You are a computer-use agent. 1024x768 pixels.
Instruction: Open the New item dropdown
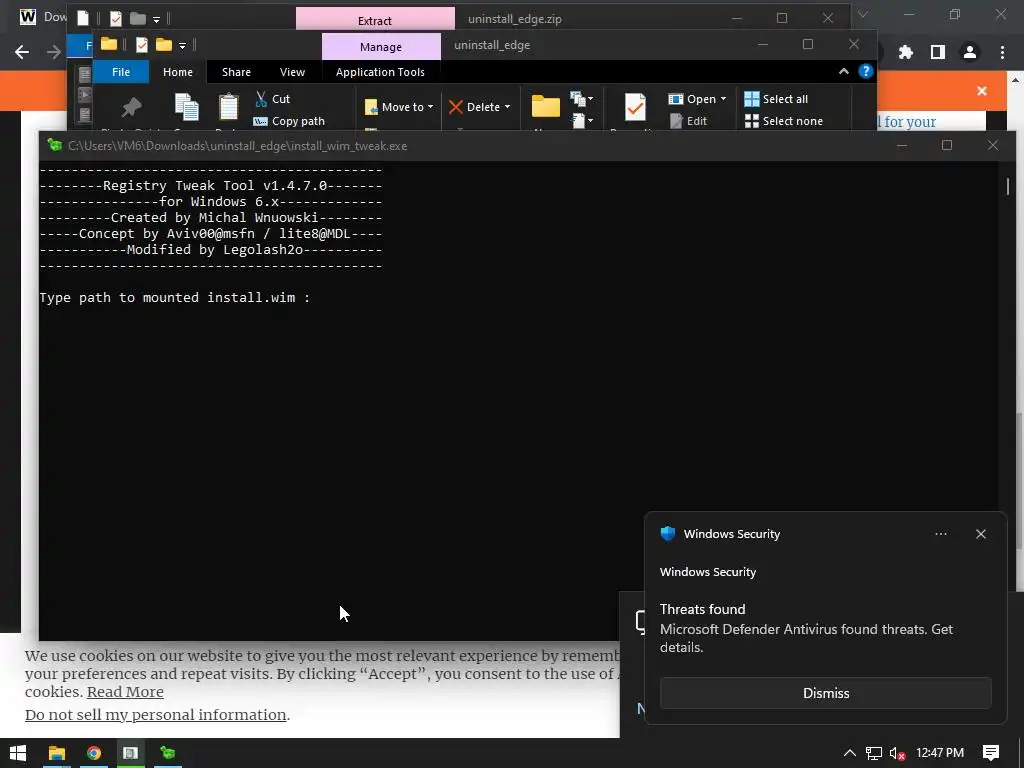click(x=581, y=99)
